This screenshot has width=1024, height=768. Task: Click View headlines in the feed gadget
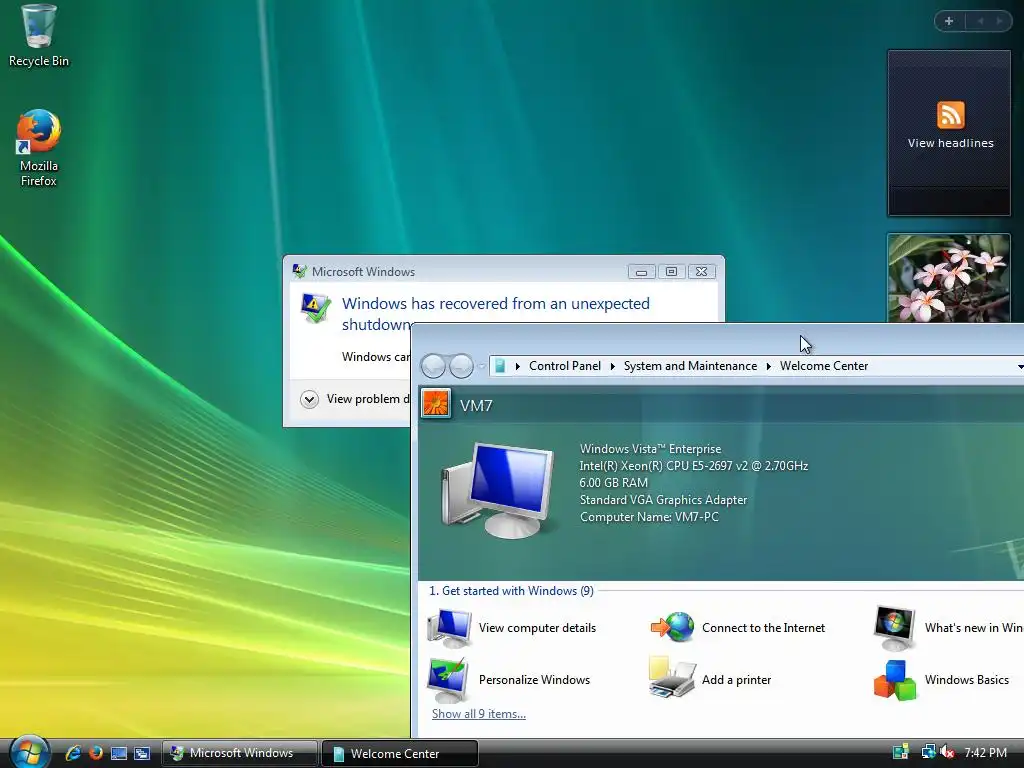click(950, 143)
